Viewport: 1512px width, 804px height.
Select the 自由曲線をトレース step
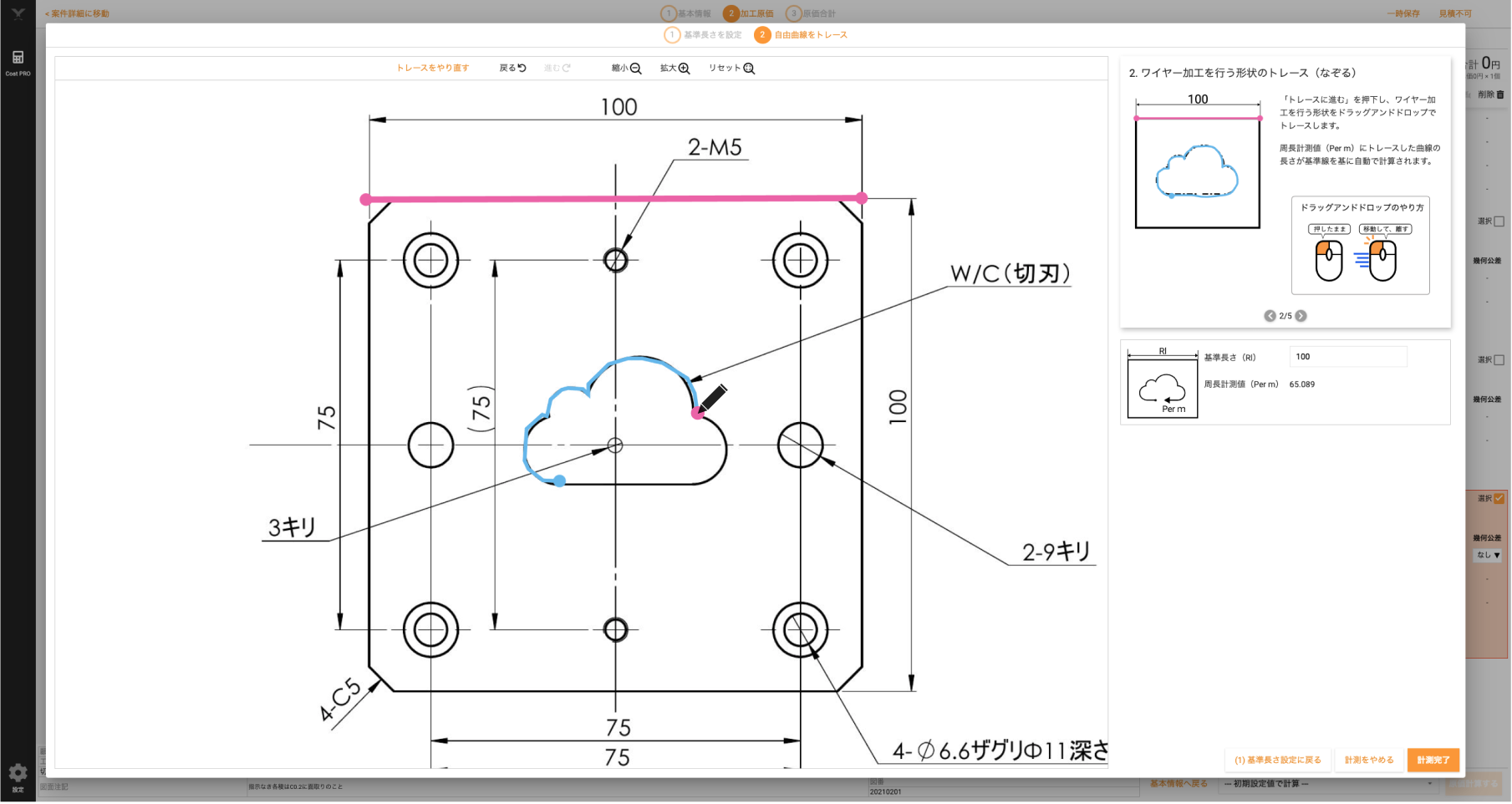click(801, 35)
